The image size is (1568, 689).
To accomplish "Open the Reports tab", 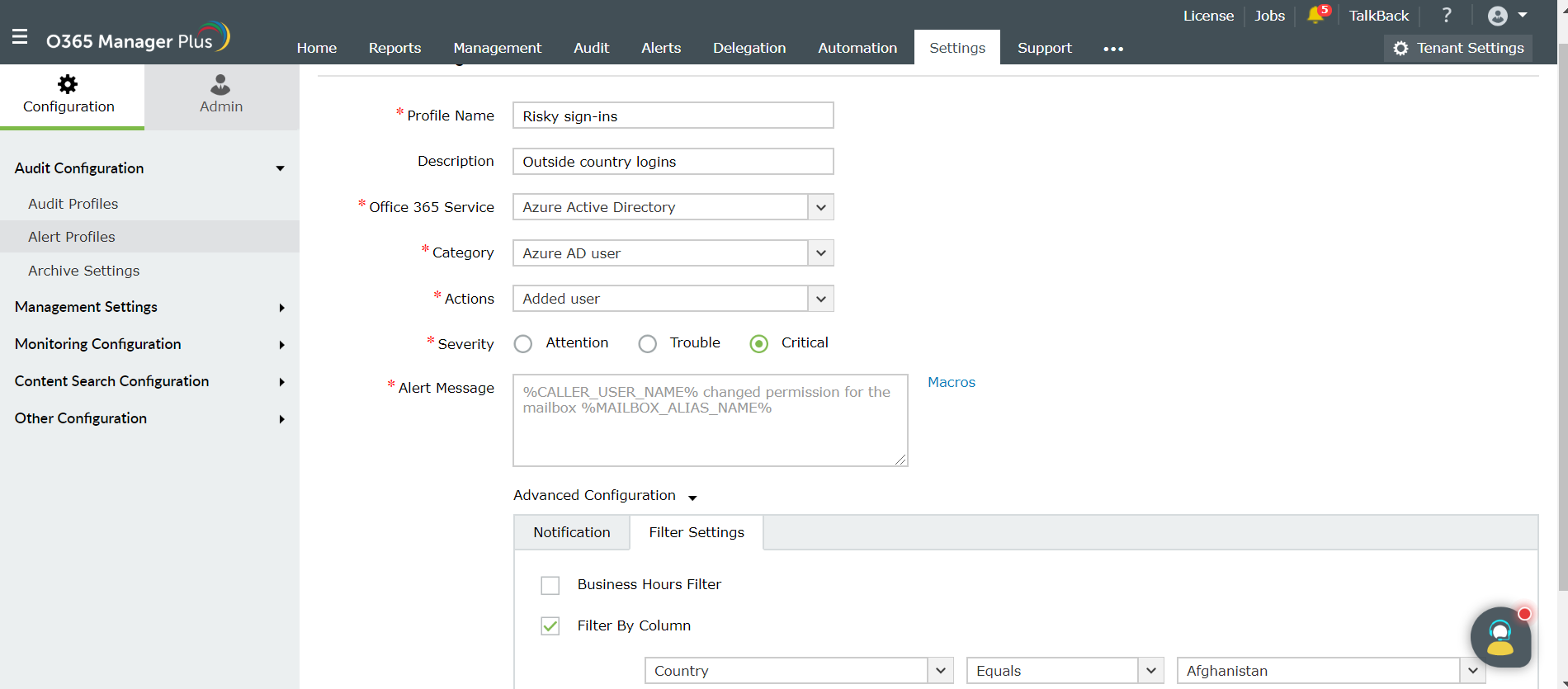I will [x=394, y=48].
